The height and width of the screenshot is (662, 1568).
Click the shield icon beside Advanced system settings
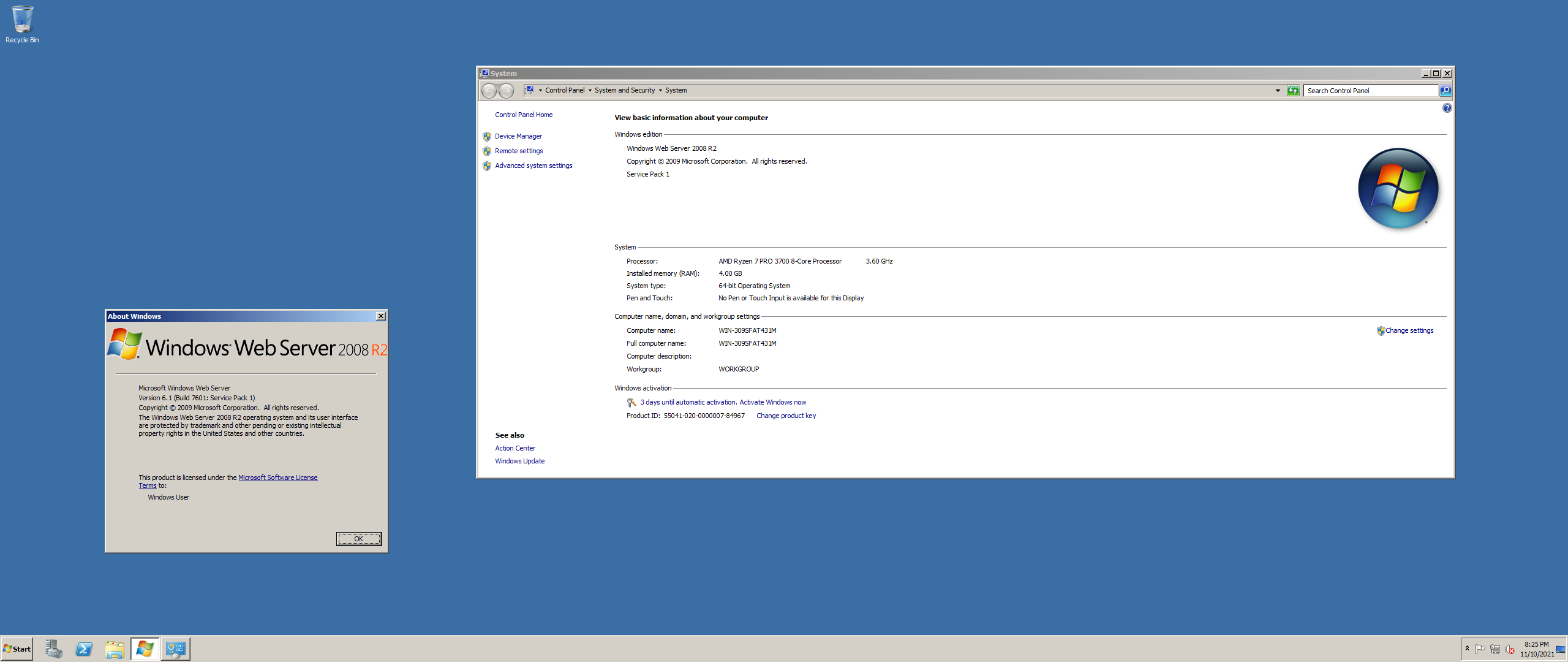(487, 165)
